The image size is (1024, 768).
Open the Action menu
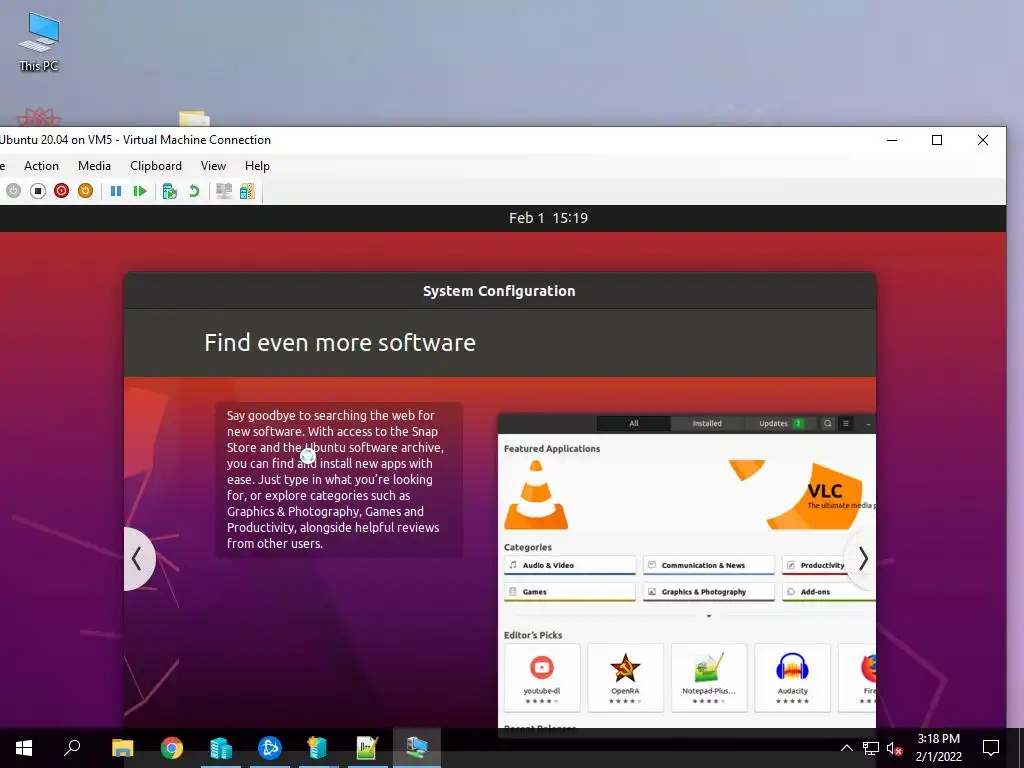click(x=41, y=166)
